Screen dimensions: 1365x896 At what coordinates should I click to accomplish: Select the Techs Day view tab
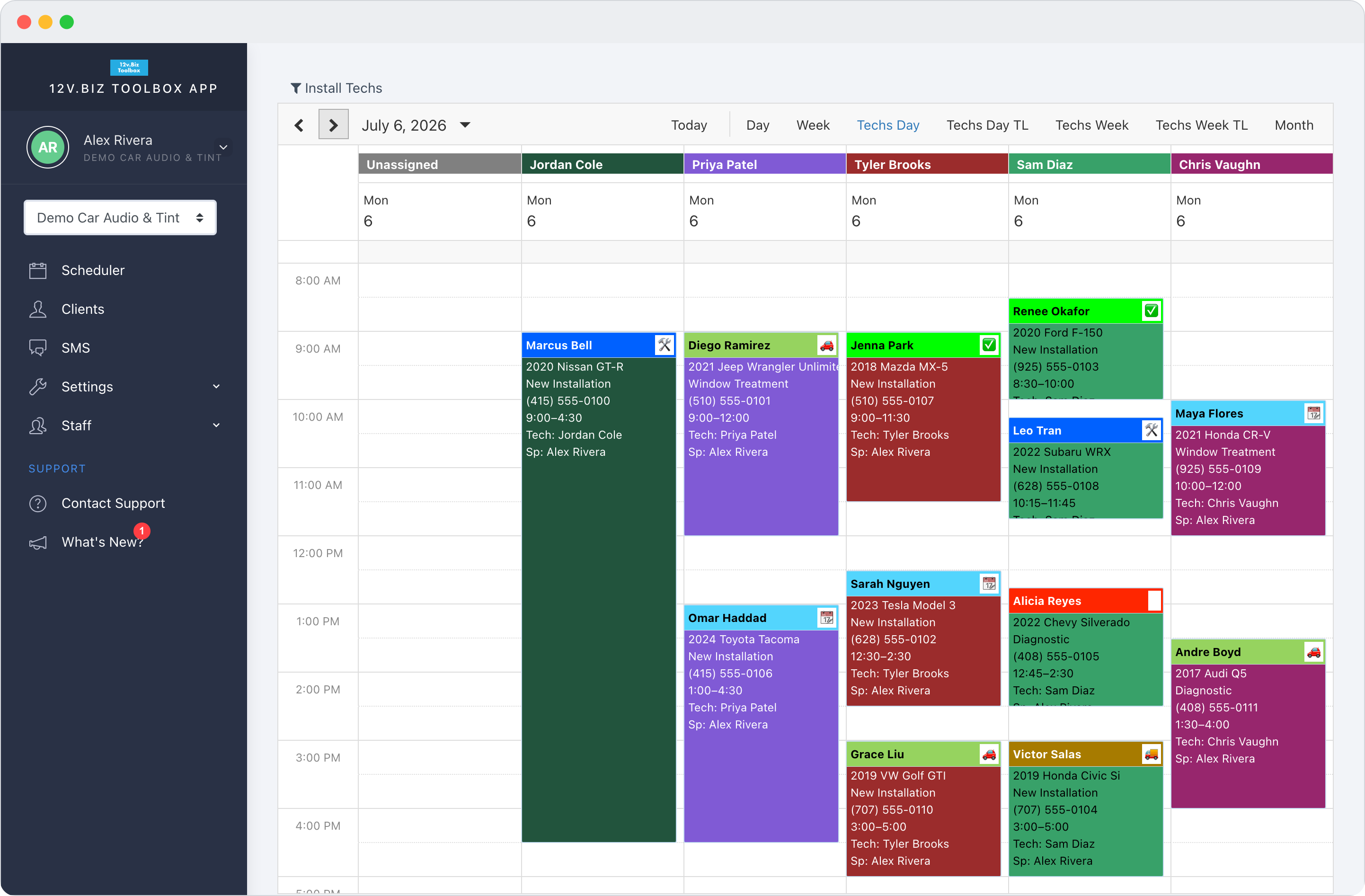pos(888,125)
